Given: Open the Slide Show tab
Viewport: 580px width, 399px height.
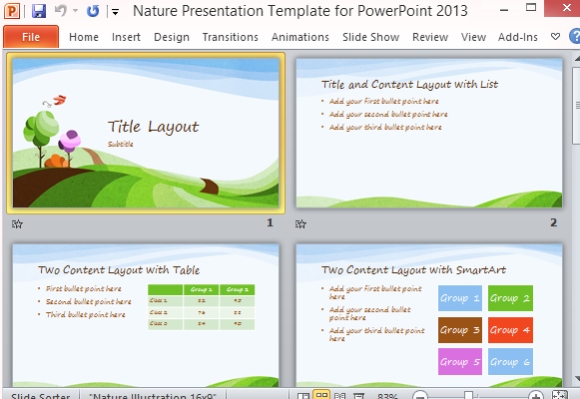Looking at the screenshot, I should pos(371,37).
